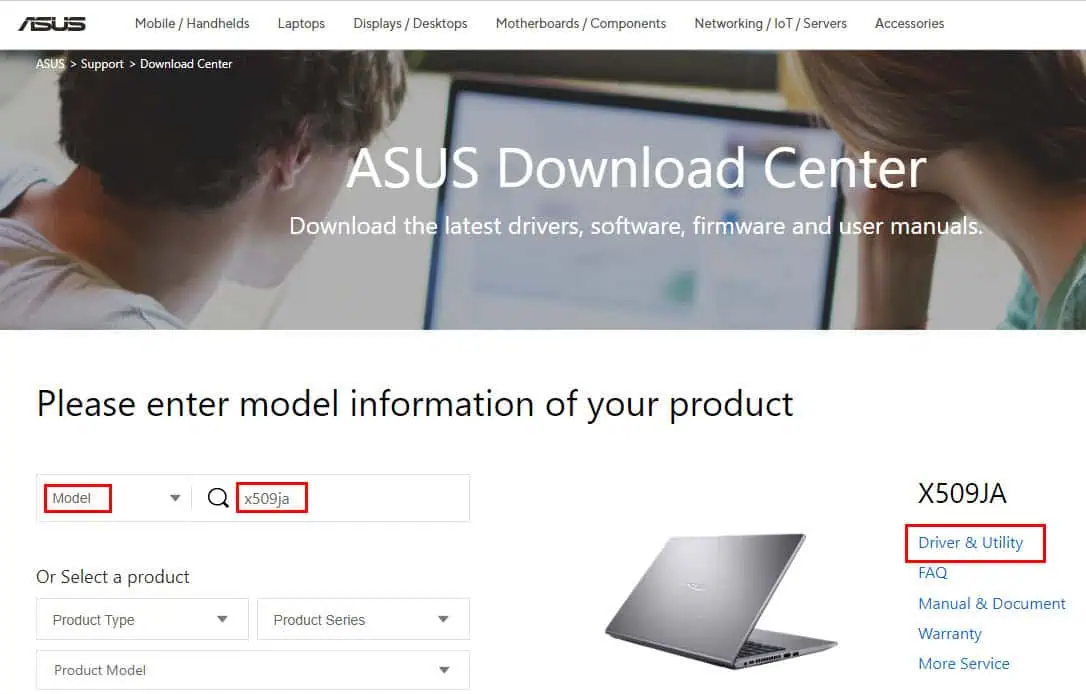Click the ASUS logo
The height and width of the screenshot is (694, 1086).
[52, 24]
